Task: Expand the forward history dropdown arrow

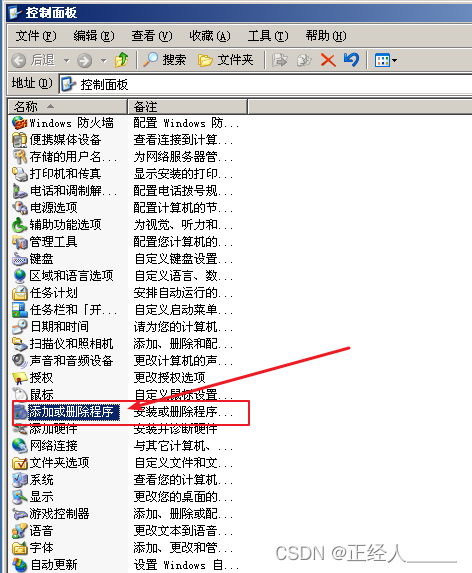Action: coord(103,60)
